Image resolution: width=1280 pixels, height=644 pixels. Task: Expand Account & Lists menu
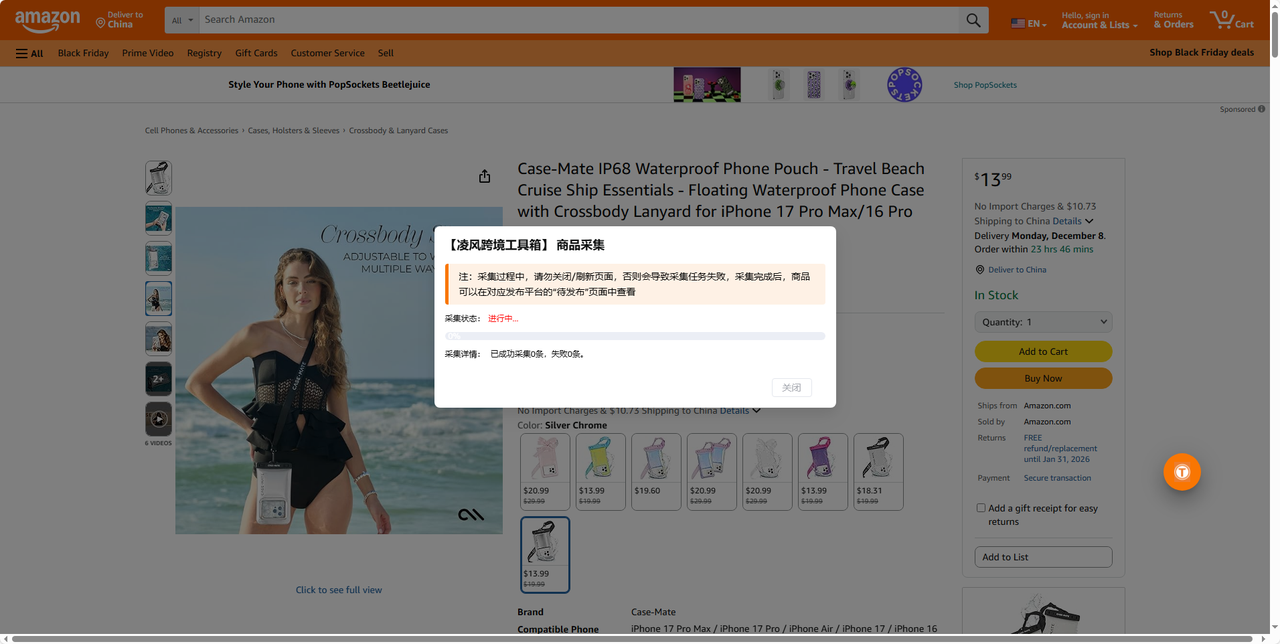1099,20
